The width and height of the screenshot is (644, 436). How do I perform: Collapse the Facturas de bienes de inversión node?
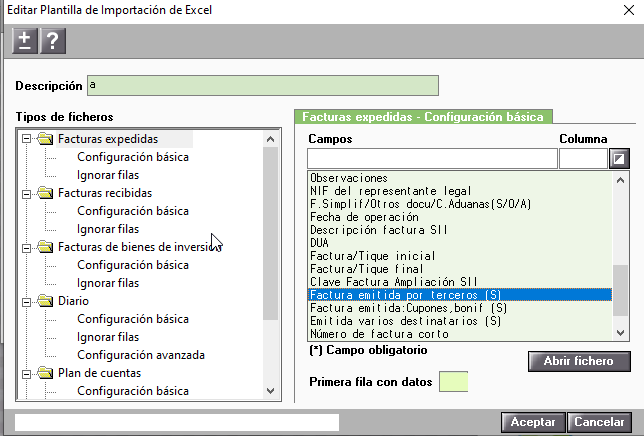pyautogui.click(x=26, y=248)
